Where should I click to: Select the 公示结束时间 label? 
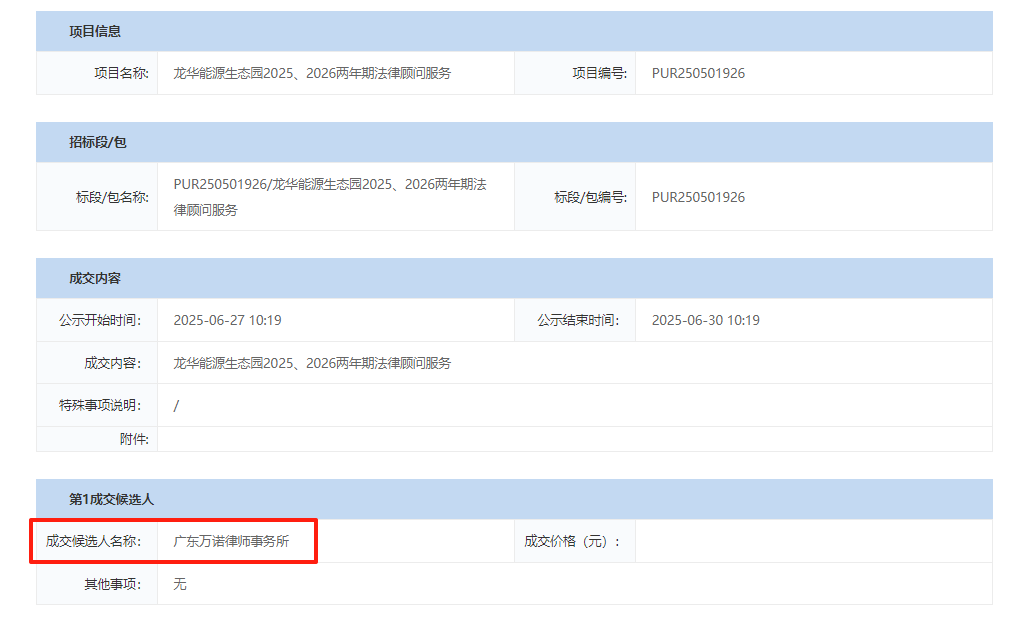click(x=578, y=320)
